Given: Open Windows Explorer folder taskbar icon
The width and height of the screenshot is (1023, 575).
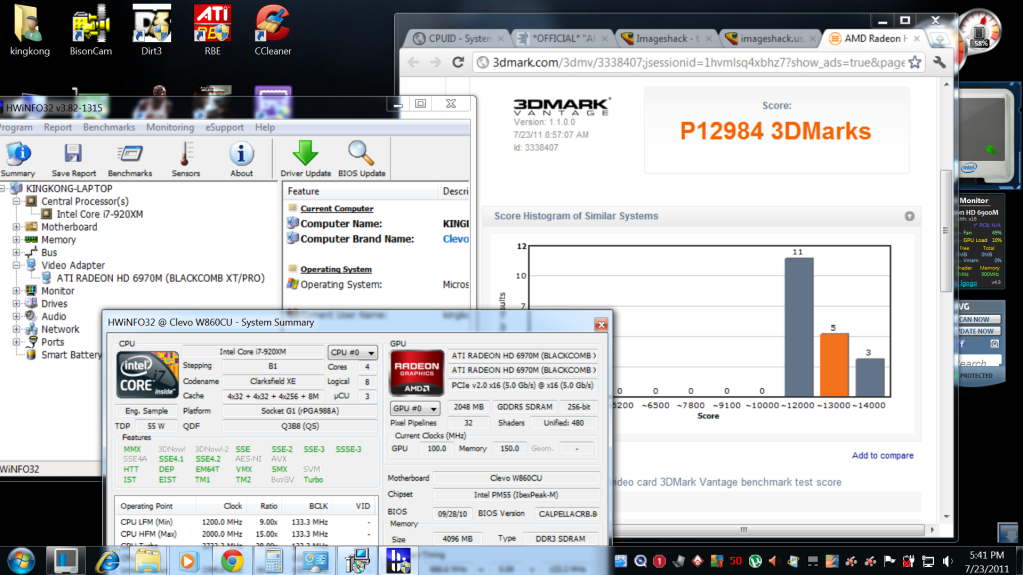Looking at the screenshot, I should pyautogui.click(x=147, y=561).
